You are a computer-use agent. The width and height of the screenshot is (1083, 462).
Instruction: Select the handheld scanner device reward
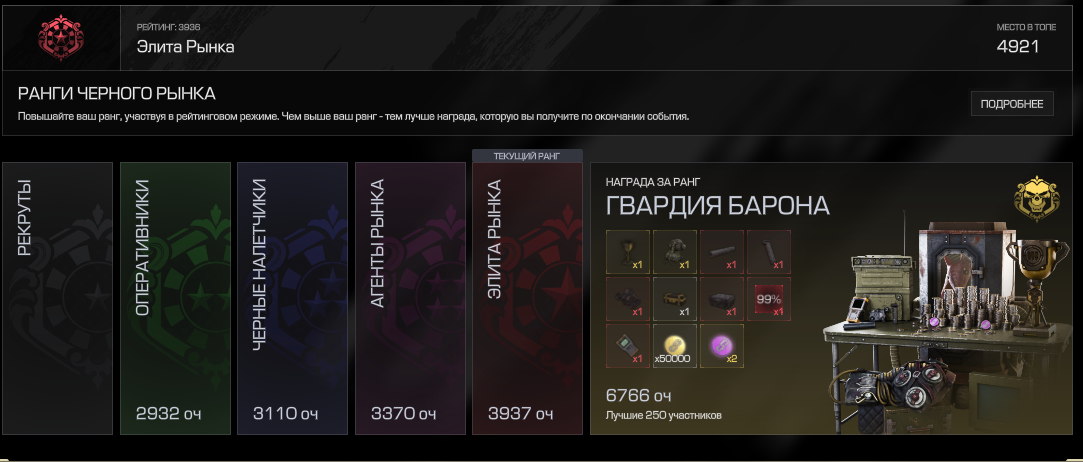[x=628, y=346]
